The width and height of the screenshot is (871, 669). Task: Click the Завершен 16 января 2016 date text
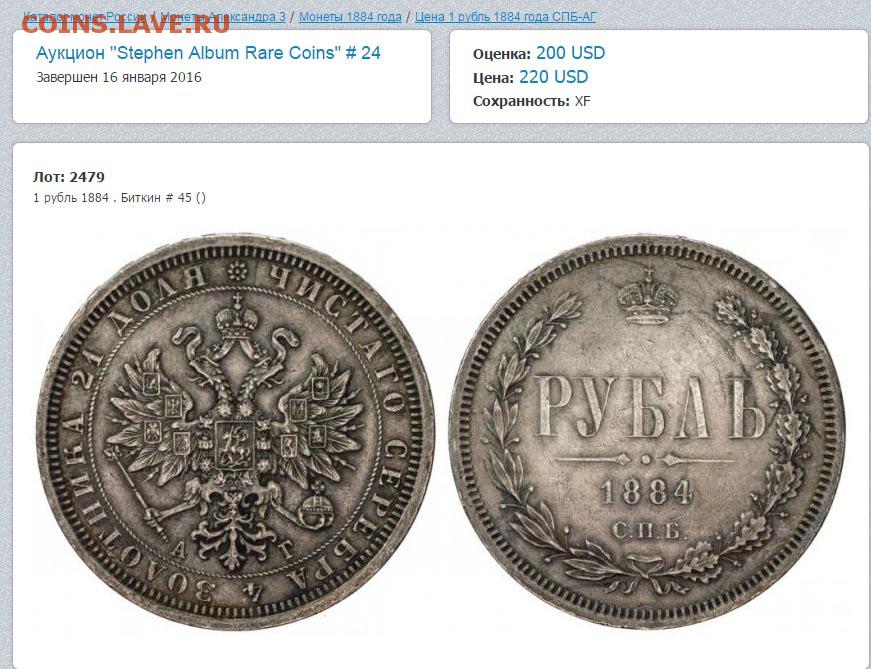[x=119, y=77]
